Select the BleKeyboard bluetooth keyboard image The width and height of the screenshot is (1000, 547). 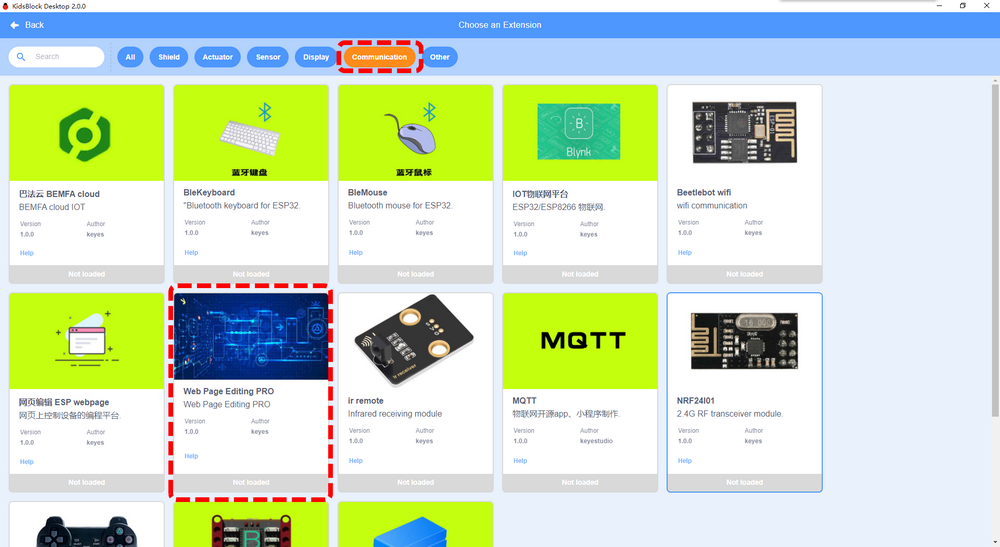pyautogui.click(x=251, y=133)
